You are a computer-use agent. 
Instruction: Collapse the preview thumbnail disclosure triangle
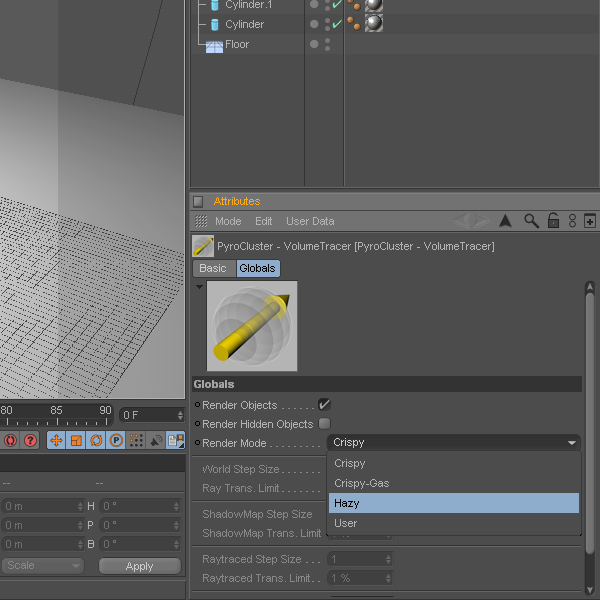click(199, 286)
